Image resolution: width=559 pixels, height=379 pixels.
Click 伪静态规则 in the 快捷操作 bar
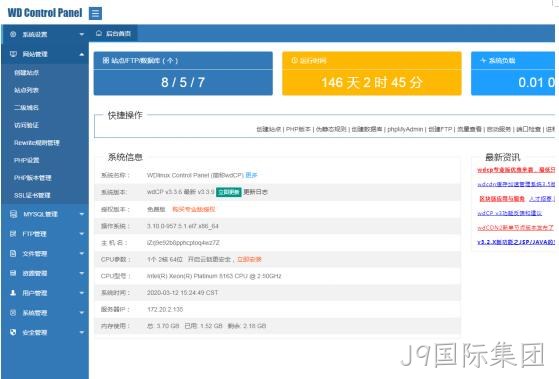click(x=331, y=129)
